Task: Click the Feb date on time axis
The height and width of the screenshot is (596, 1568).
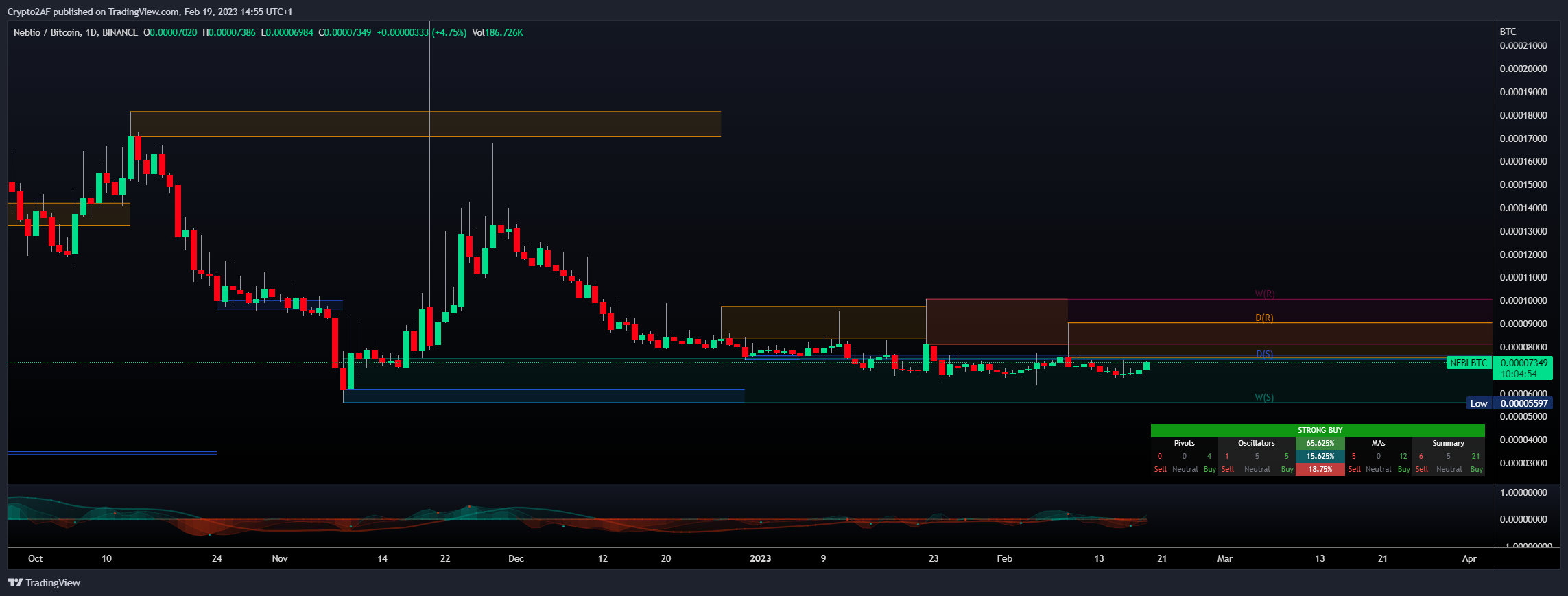Action: coord(1004,558)
